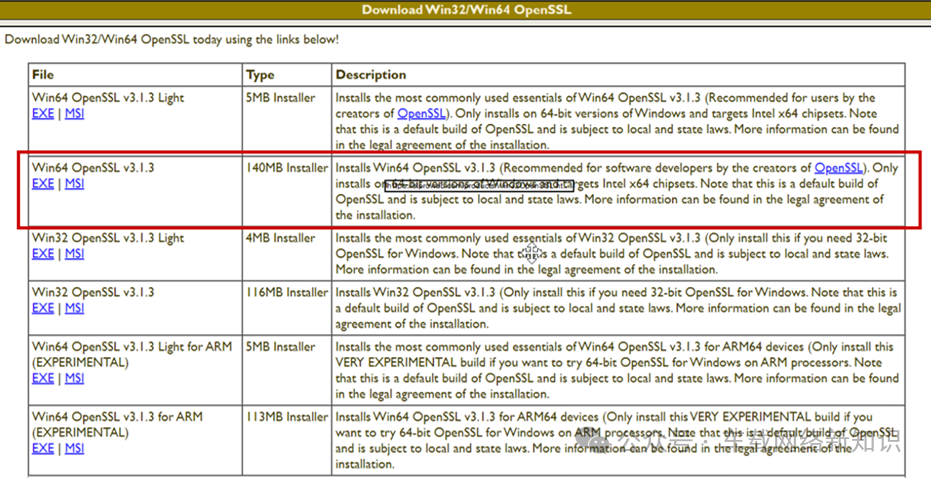
Task: Download MSI for 140MB Win64 OpenSSL v3.1.3
Action: click(x=74, y=183)
